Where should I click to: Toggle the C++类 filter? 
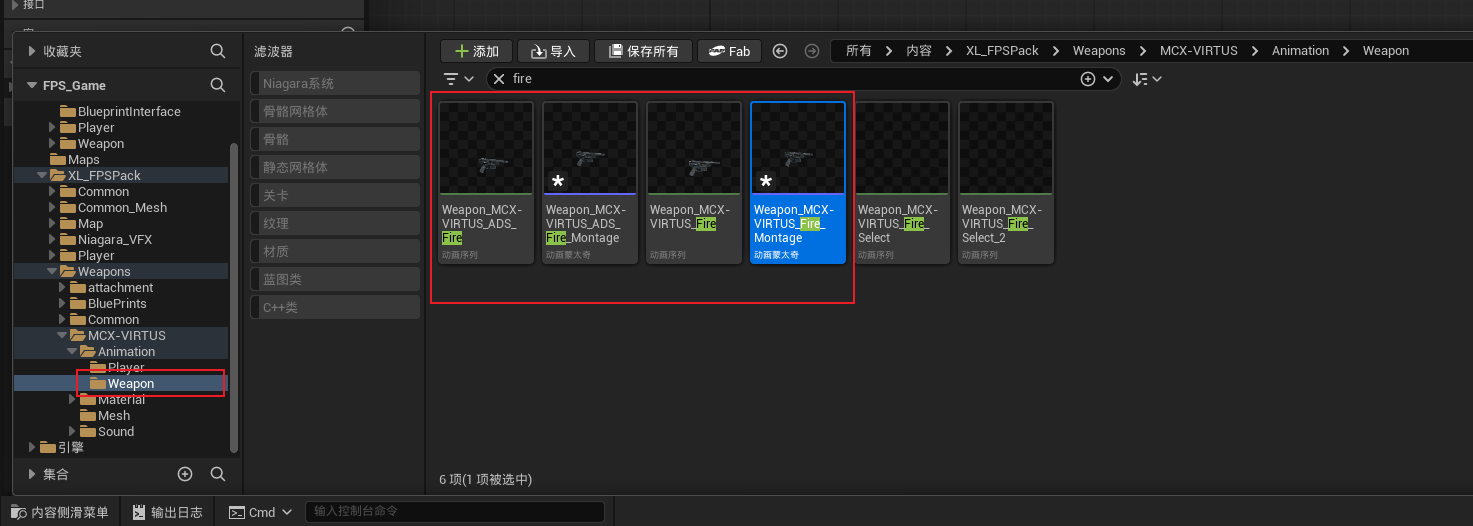coord(335,307)
